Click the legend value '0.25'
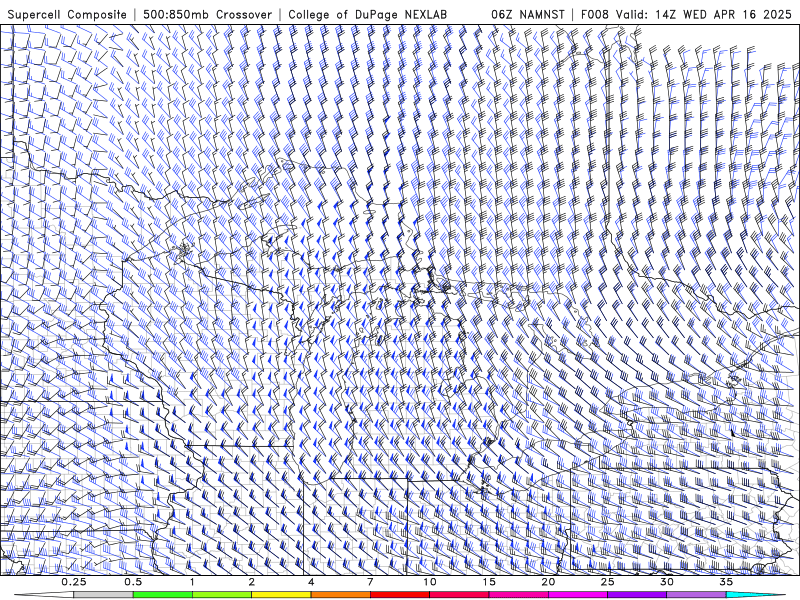This screenshot has height=600, width=800. (74, 582)
